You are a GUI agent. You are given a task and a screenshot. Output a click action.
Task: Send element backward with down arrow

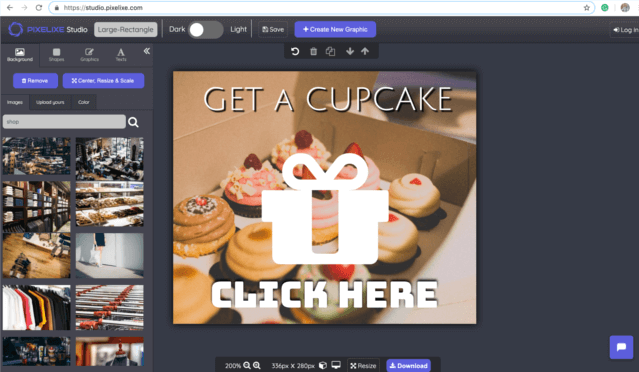[350, 51]
